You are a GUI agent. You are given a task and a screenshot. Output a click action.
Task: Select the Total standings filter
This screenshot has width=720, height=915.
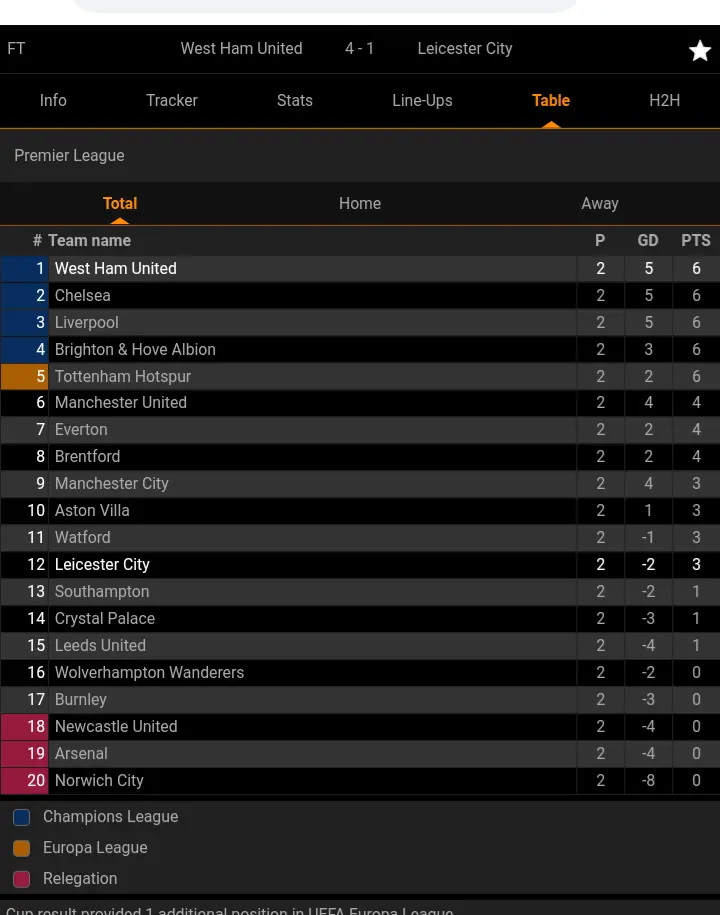click(120, 203)
